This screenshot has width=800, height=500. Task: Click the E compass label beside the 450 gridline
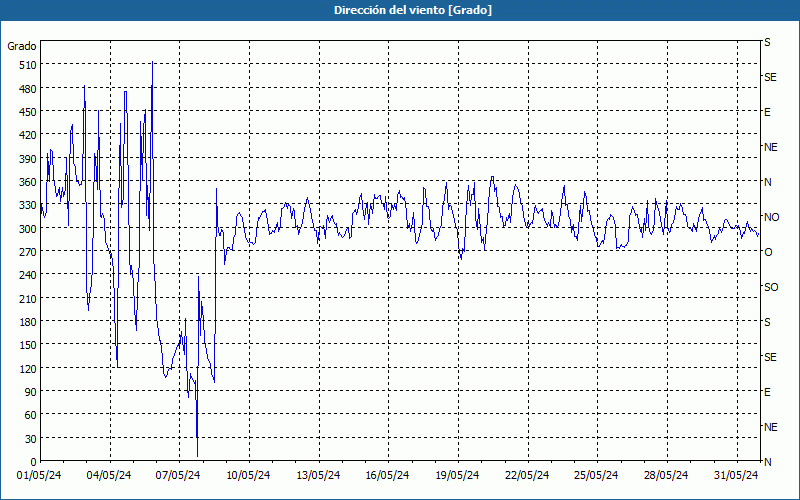click(767, 112)
